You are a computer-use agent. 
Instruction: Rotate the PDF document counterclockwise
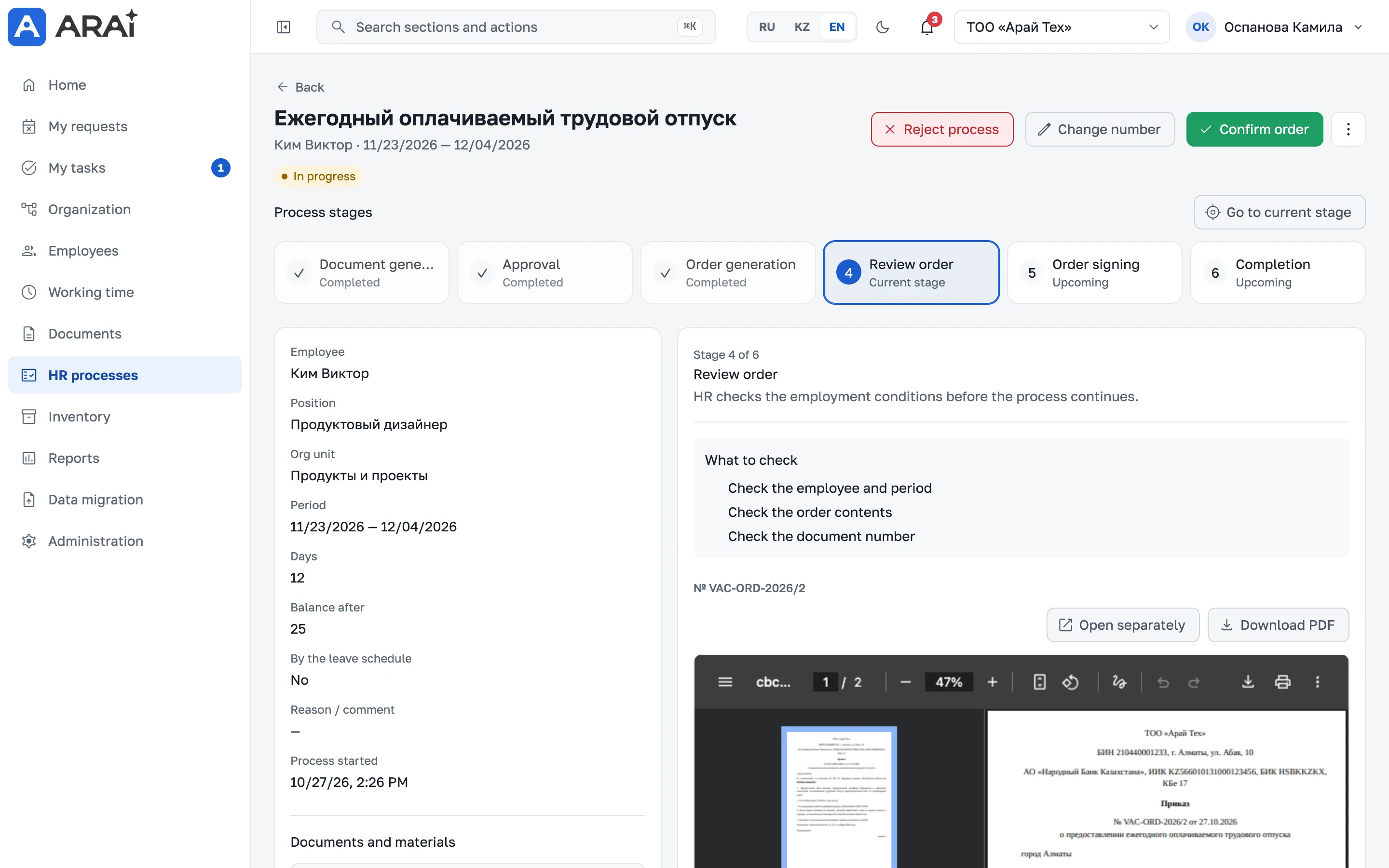1071,682
